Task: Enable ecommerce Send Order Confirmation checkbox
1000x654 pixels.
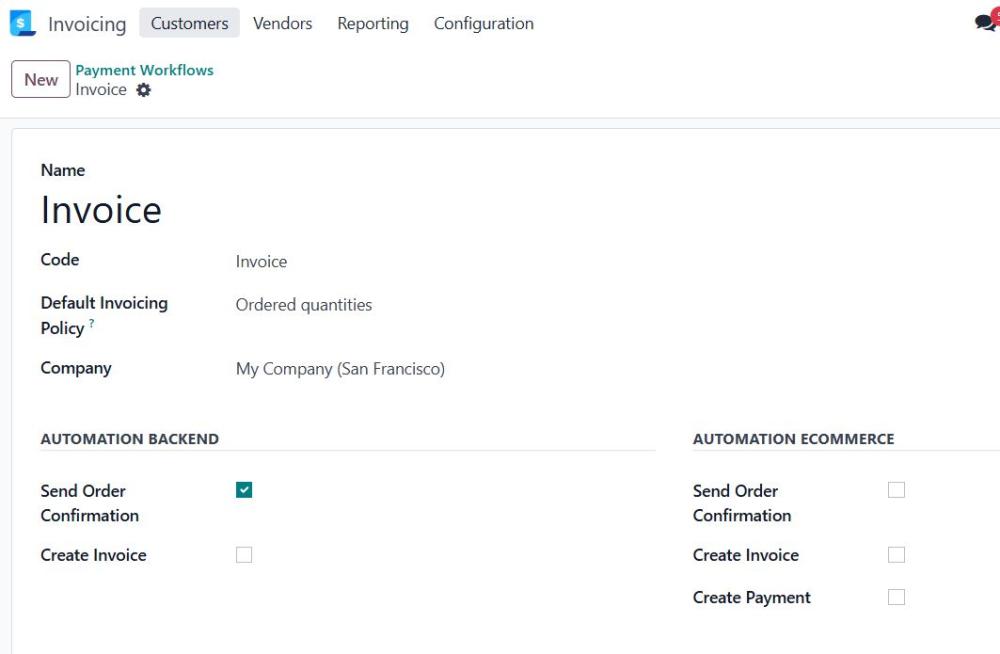Action: click(896, 490)
